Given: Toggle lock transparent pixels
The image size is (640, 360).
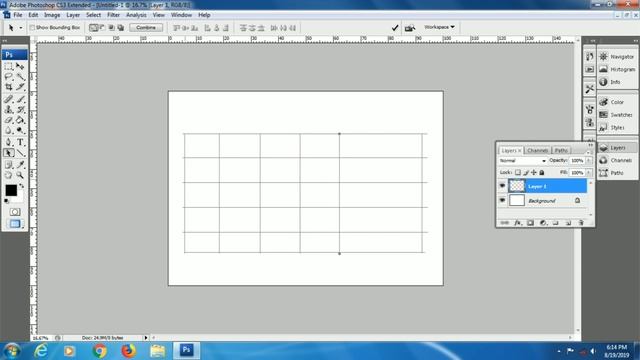Looking at the screenshot, I should [x=518, y=173].
